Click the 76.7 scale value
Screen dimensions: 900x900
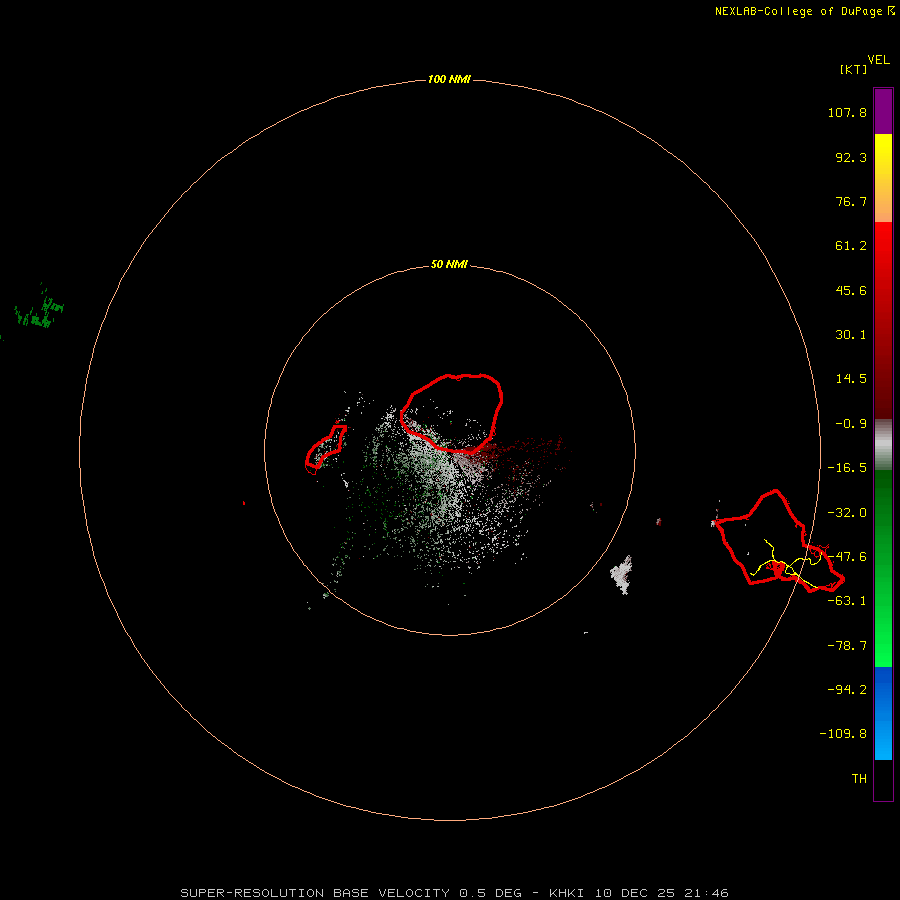point(851,201)
